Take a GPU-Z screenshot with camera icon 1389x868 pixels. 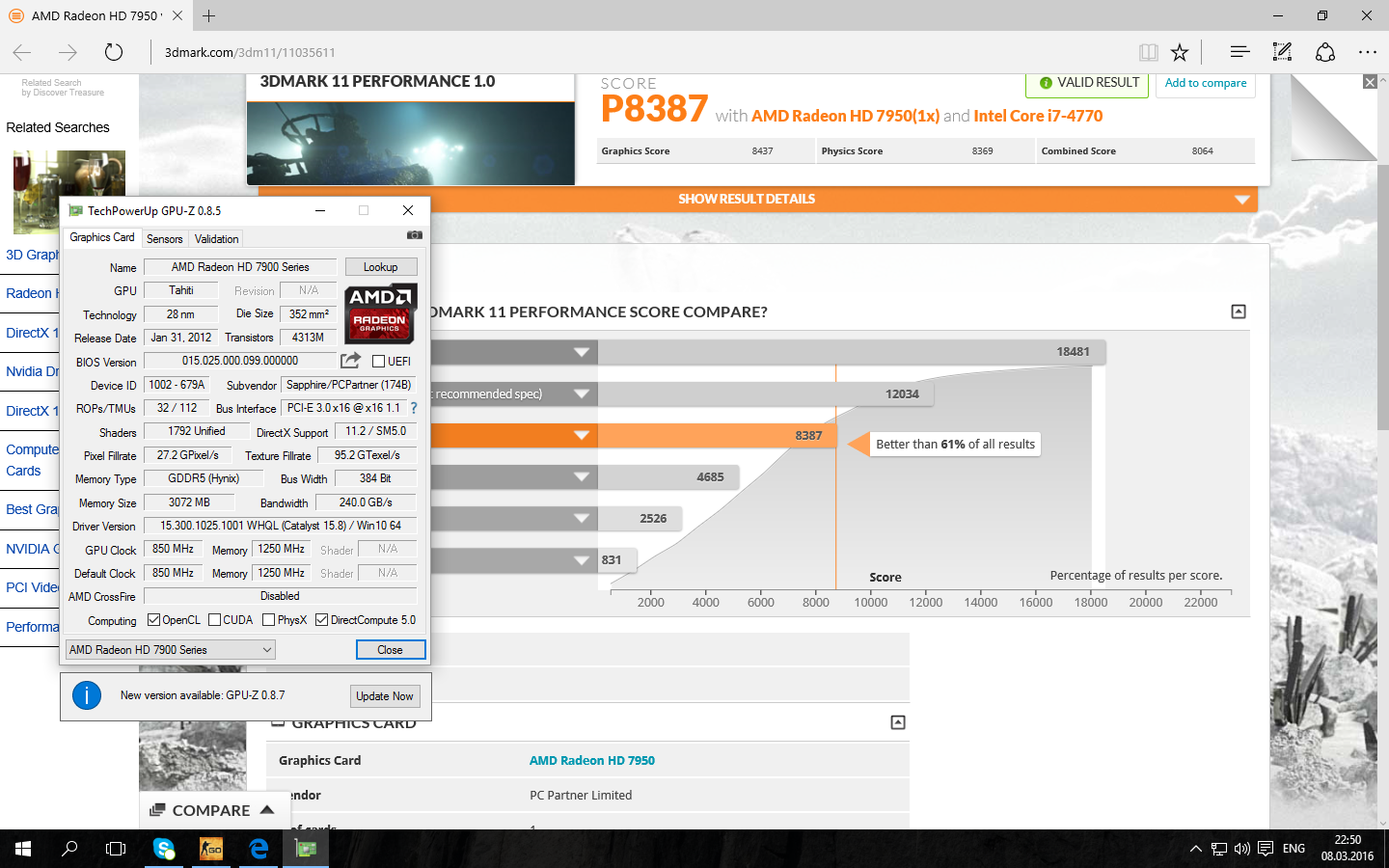tap(414, 234)
